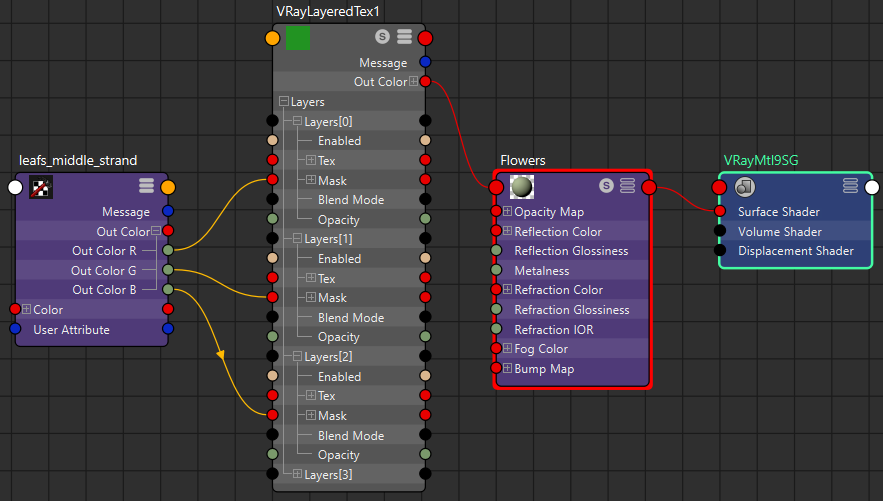Viewport: 883px width, 501px height.
Task: Click the User Attribute output port
Action: click(x=168, y=329)
